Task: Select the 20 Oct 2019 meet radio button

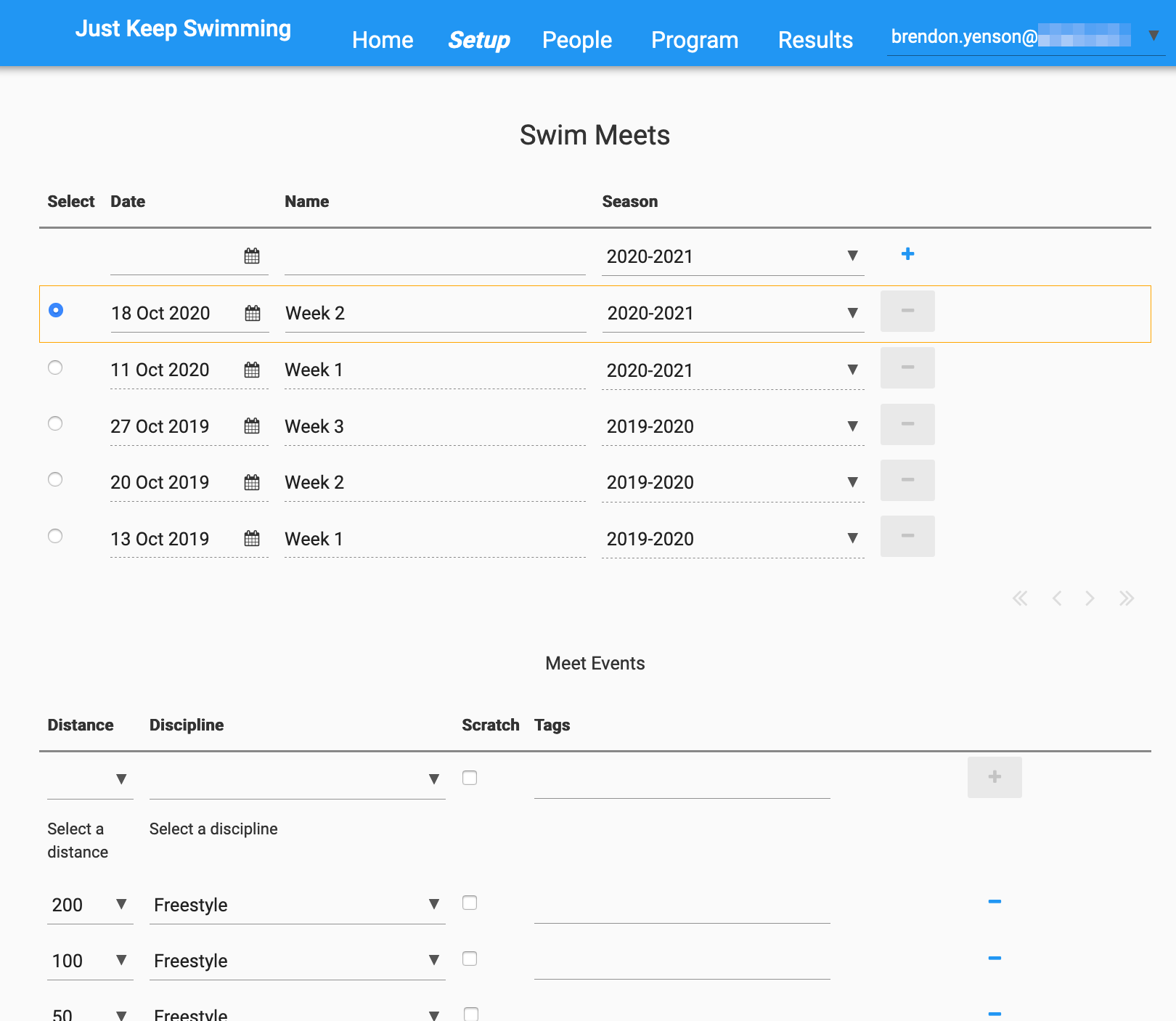Action: pos(55,479)
